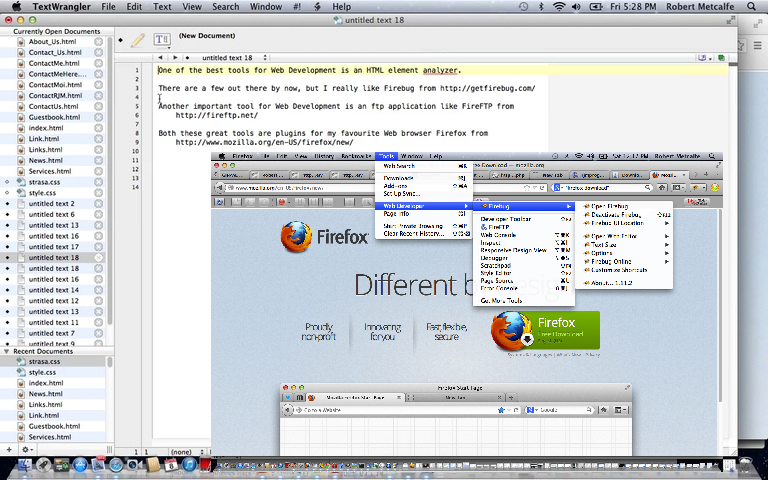Toggle the pencil document-editable icon
The width and height of the screenshot is (768, 480).
click(x=138, y=40)
